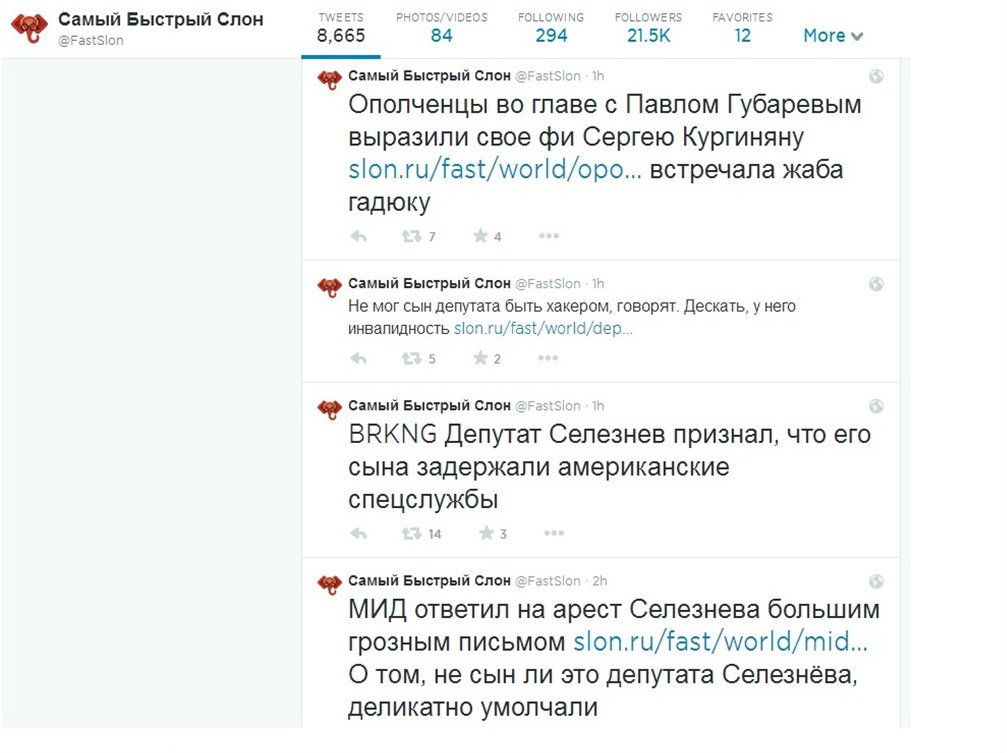The width and height of the screenshot is (1007, 753).
Task: Open more options on the Губаревым tweet
Action: pyautogui.click(x=549, y=237)
